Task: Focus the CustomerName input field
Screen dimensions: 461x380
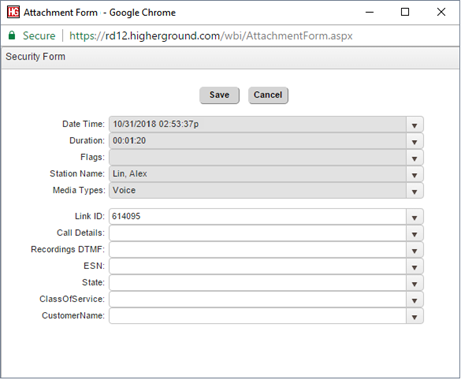Action: 258,316
